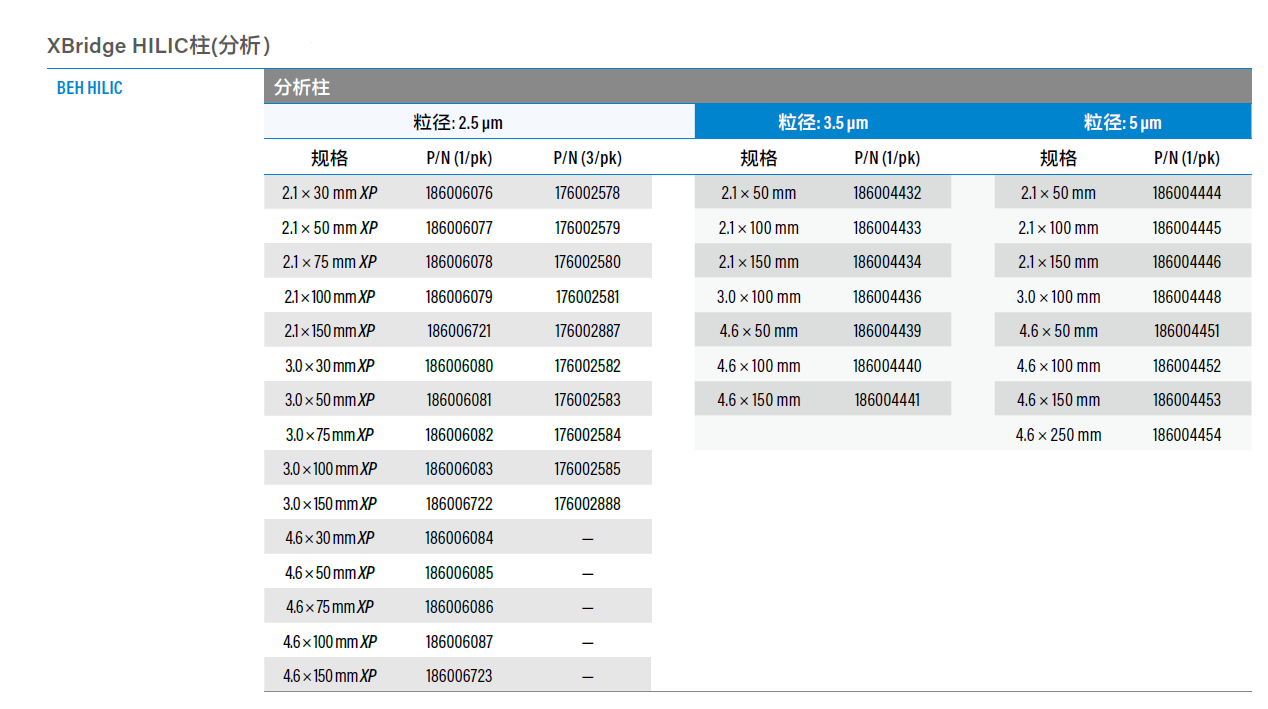Select part number 186004436

[887, 297]
